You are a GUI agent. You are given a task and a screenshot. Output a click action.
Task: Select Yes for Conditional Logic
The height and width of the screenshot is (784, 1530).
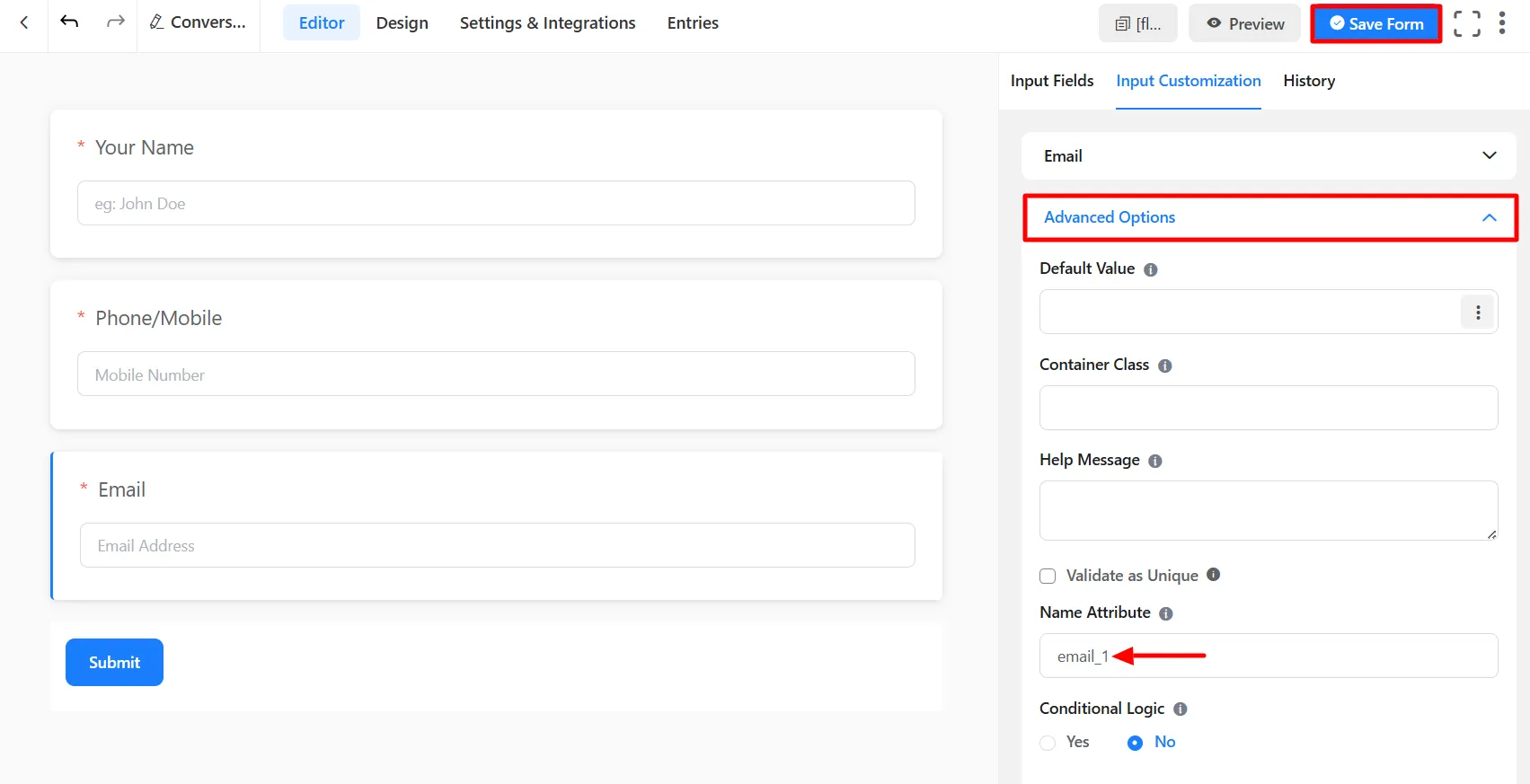1048,743
